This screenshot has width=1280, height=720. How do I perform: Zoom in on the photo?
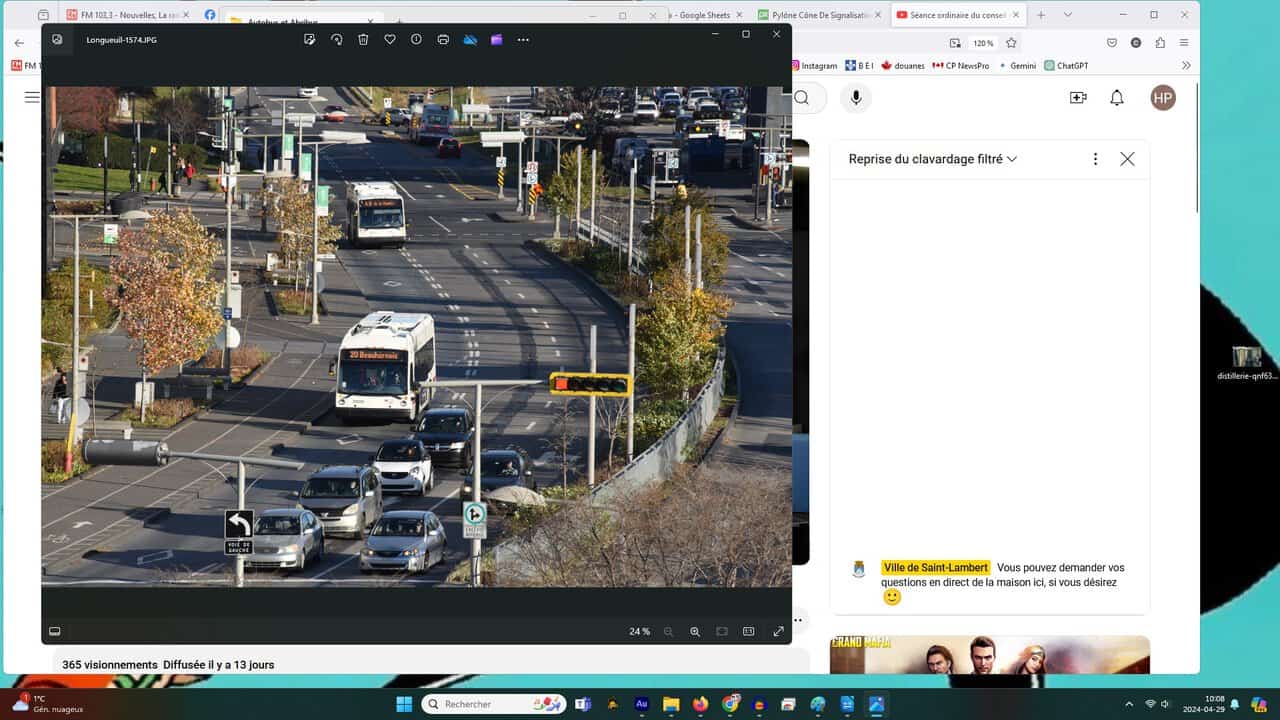[x=695, y=631]
